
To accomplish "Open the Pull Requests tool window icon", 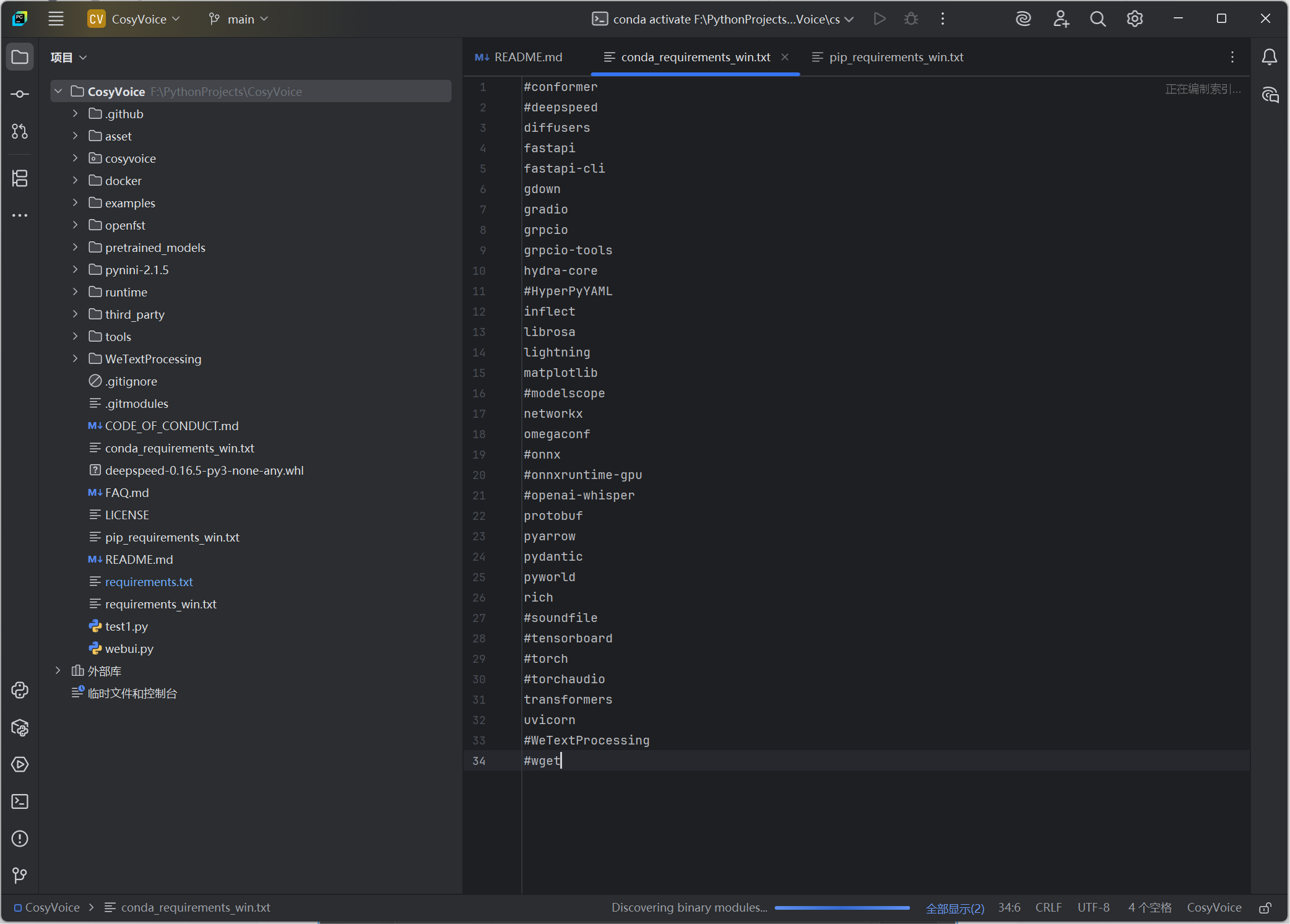I will tap(20, 131).
